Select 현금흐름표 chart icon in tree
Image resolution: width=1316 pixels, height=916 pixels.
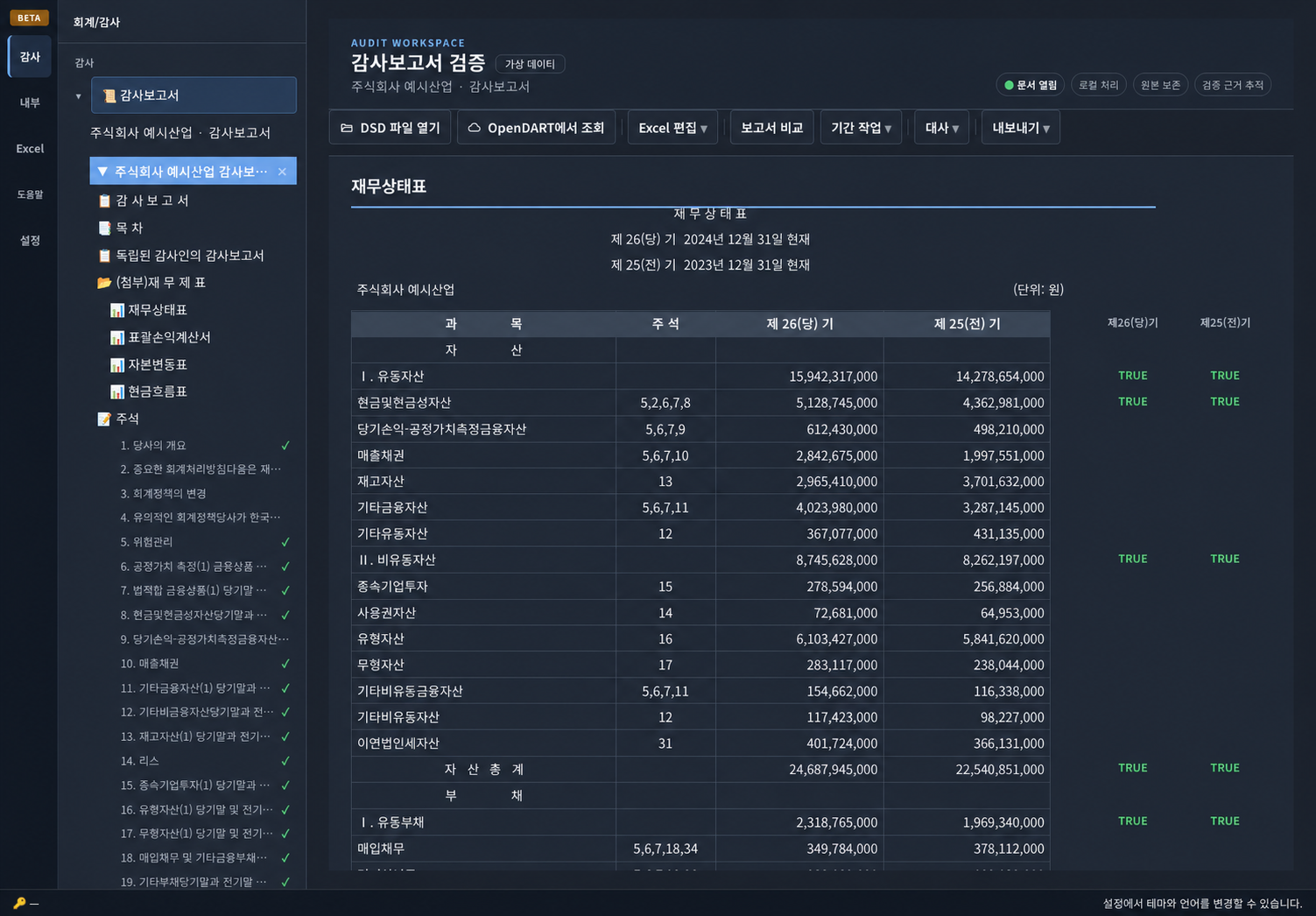click(x=116, y=391)
